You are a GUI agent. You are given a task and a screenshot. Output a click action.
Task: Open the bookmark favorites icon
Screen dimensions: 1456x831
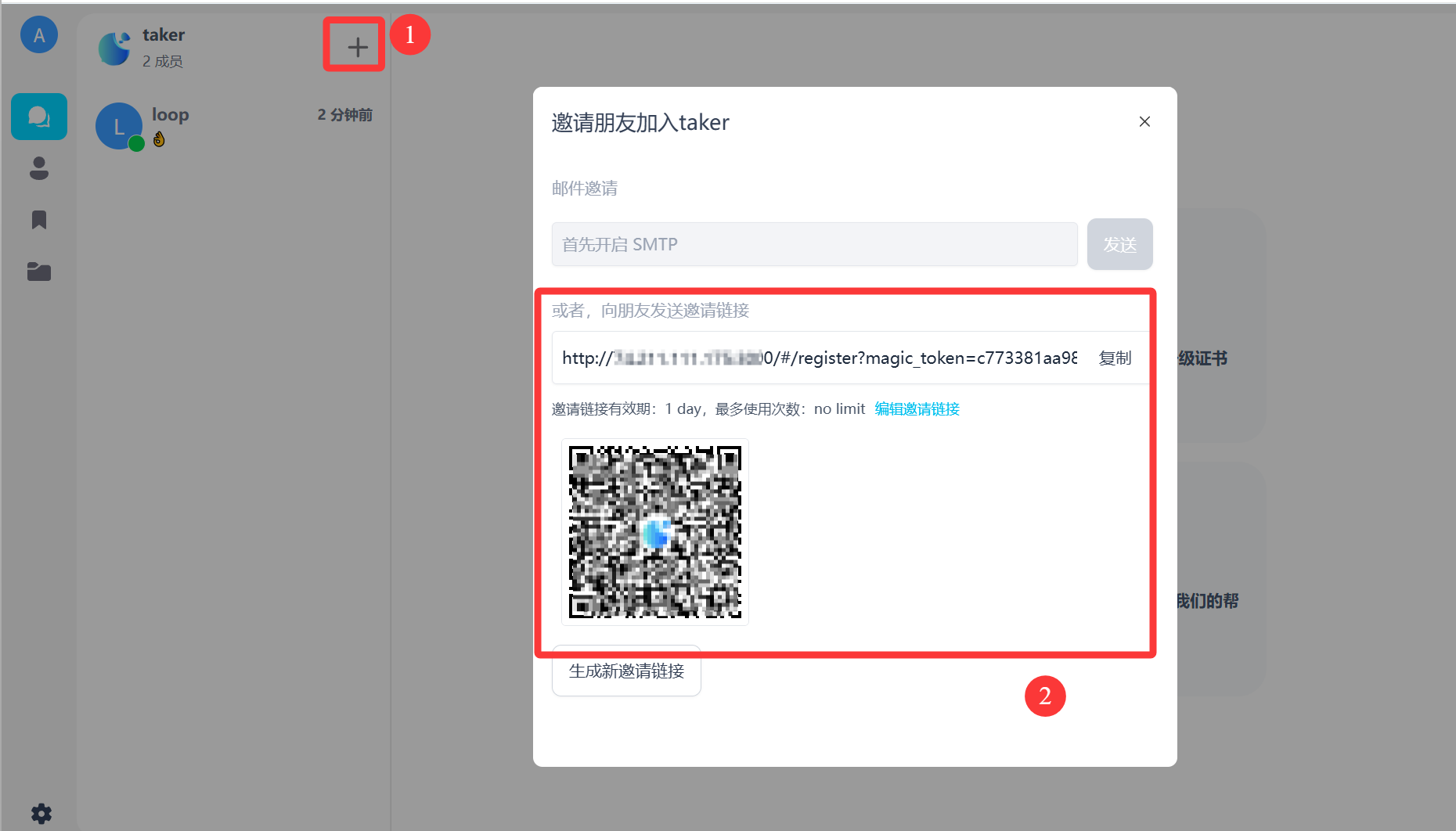coord(38,220)
